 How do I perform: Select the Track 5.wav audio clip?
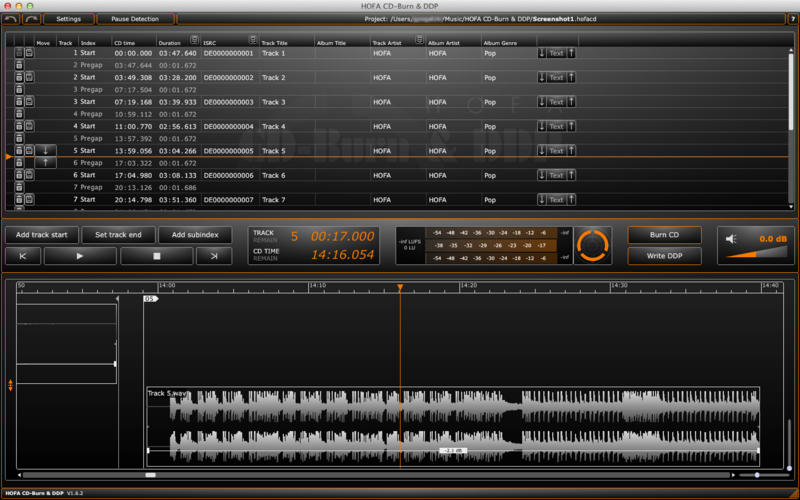point(453,427)
